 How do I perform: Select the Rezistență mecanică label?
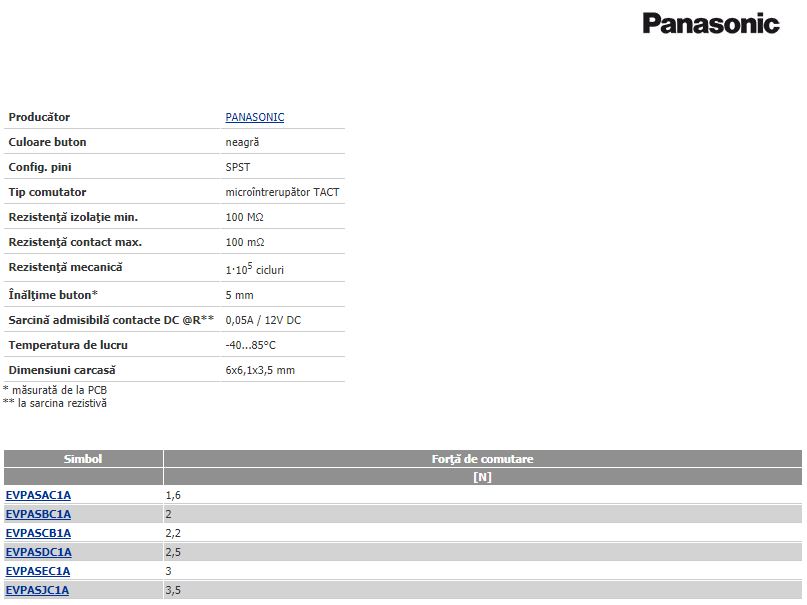pos(65,268)
